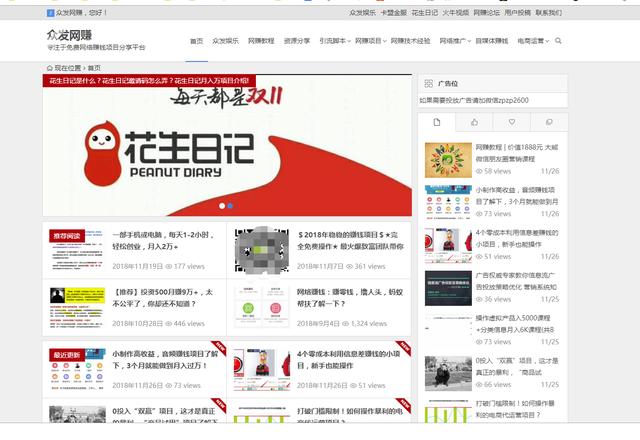
Task: Click 花生日记 link in the top bar
Action: pyautogui.click(x=424, y=13)
